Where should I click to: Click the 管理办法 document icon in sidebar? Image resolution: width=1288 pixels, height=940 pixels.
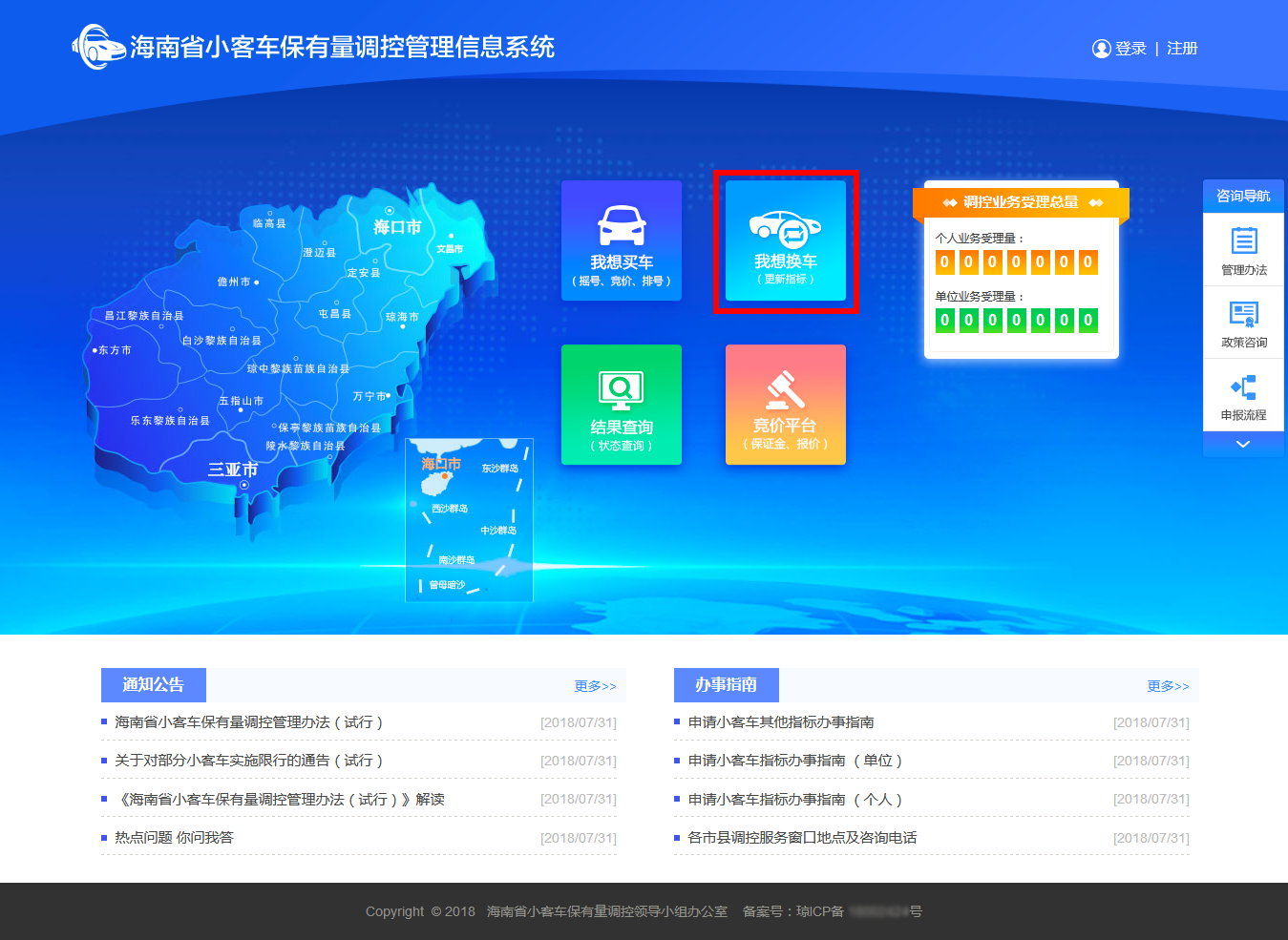pos(1243,250)
